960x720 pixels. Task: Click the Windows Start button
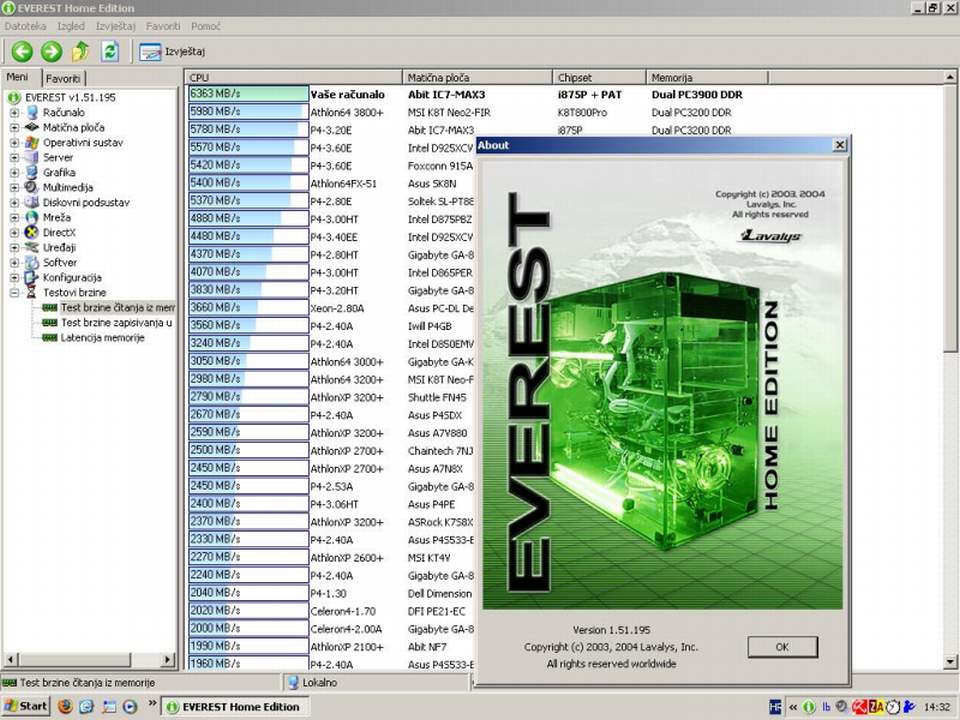tap(25, 706)
